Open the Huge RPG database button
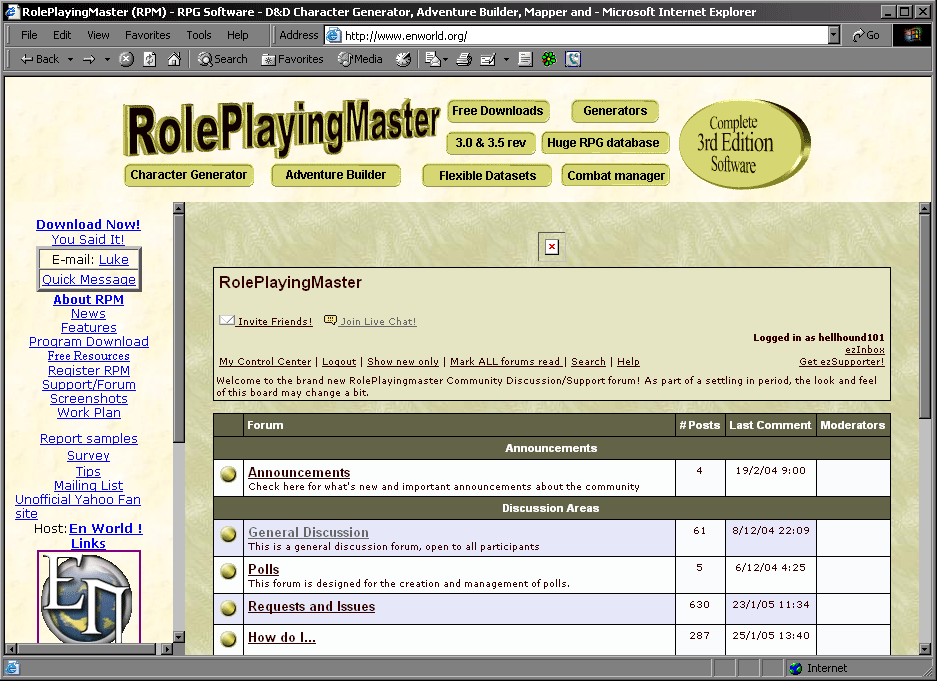 pos(603,143)
